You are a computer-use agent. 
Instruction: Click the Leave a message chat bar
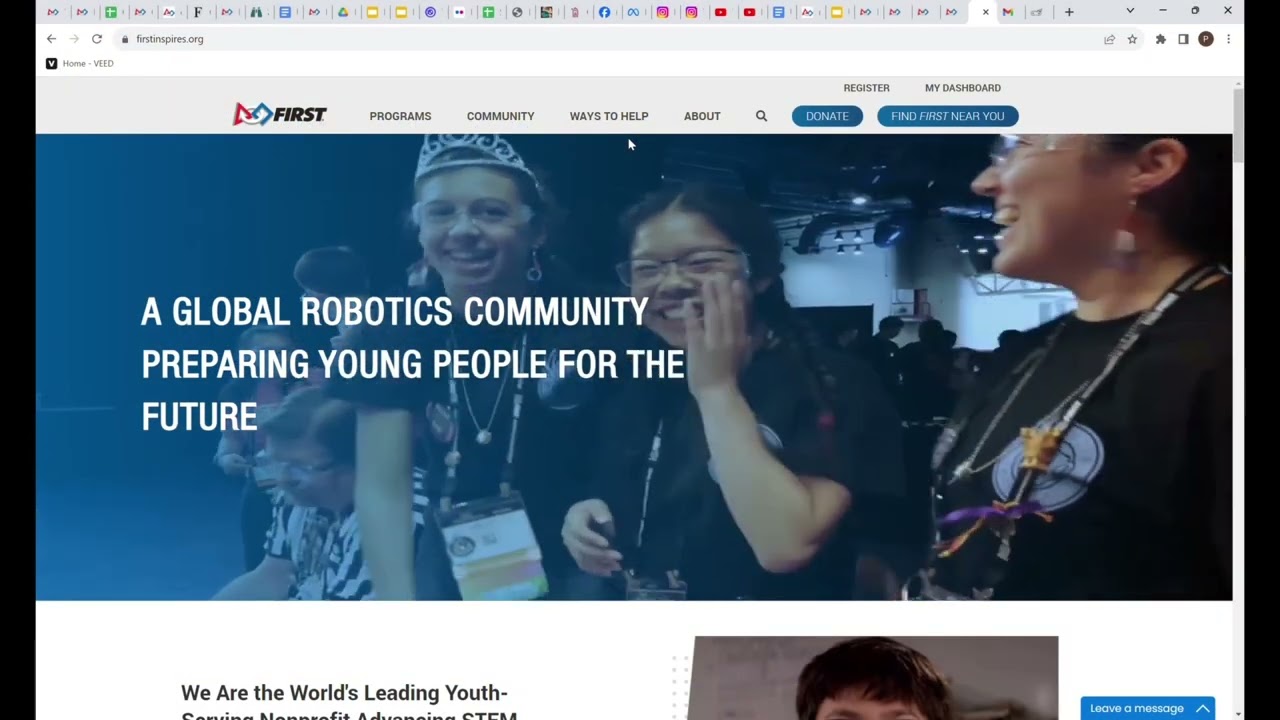click(1148, 708)
